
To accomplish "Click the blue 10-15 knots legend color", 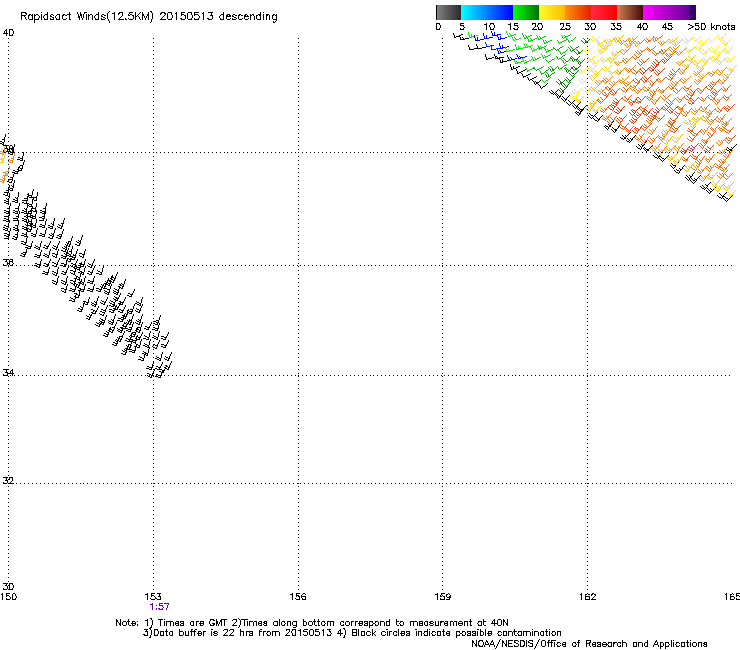I will [500, 12].
